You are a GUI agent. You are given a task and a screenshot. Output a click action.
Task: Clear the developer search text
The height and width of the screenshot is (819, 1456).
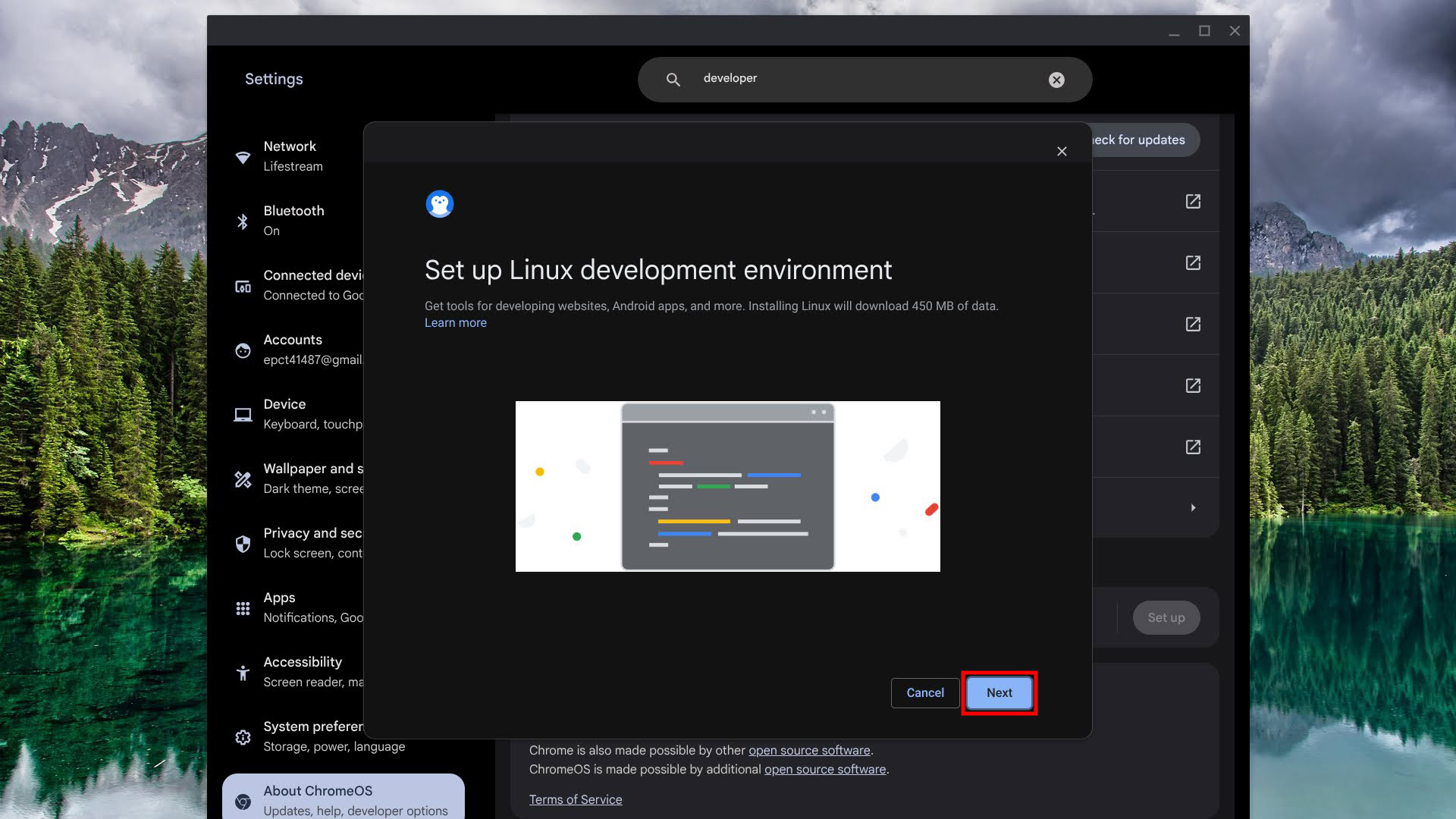(1056, 80)
